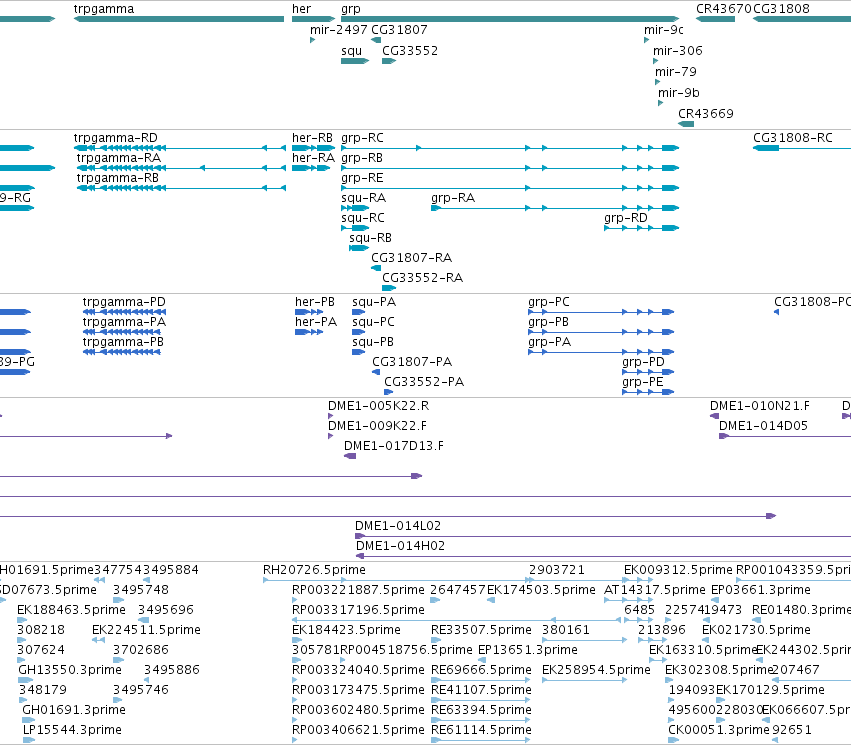This screenshot has height=745, width=851.
Task: Click the CG33552-RA transcript label
Action: tap(422, 278)
